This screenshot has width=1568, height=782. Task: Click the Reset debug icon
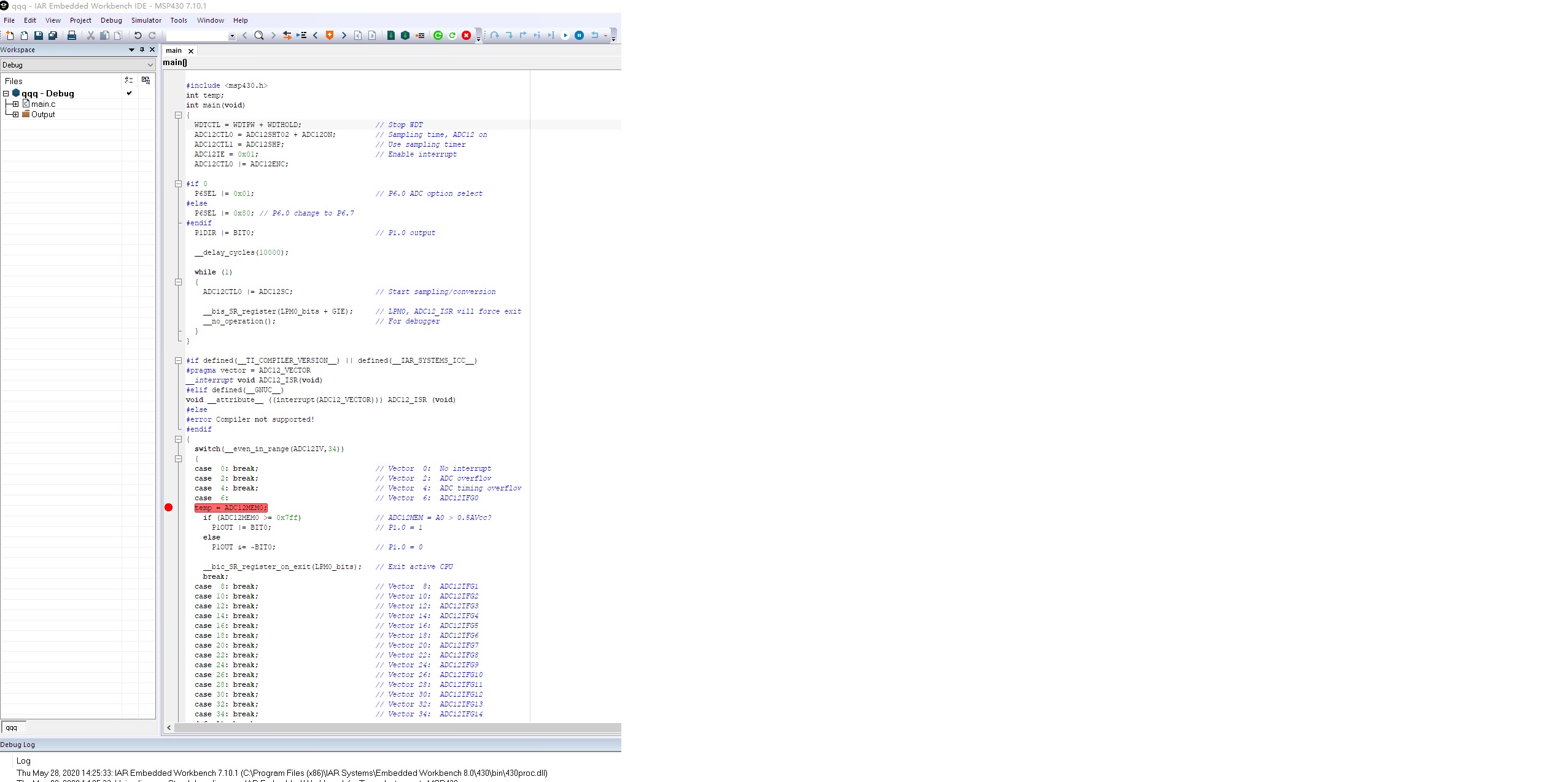click(594, 36)
